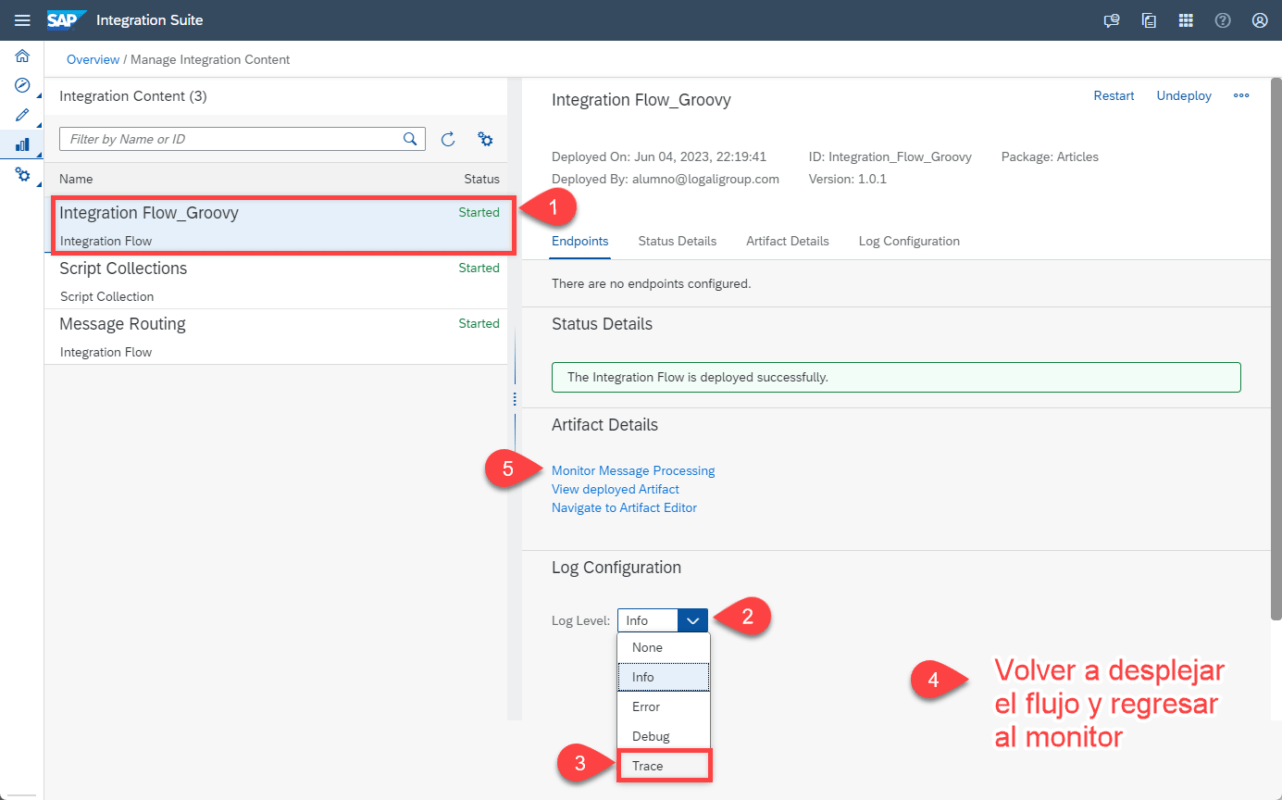Select Trace log level option
Viewport: 1282px width, 800px height.
click(664, 765)
